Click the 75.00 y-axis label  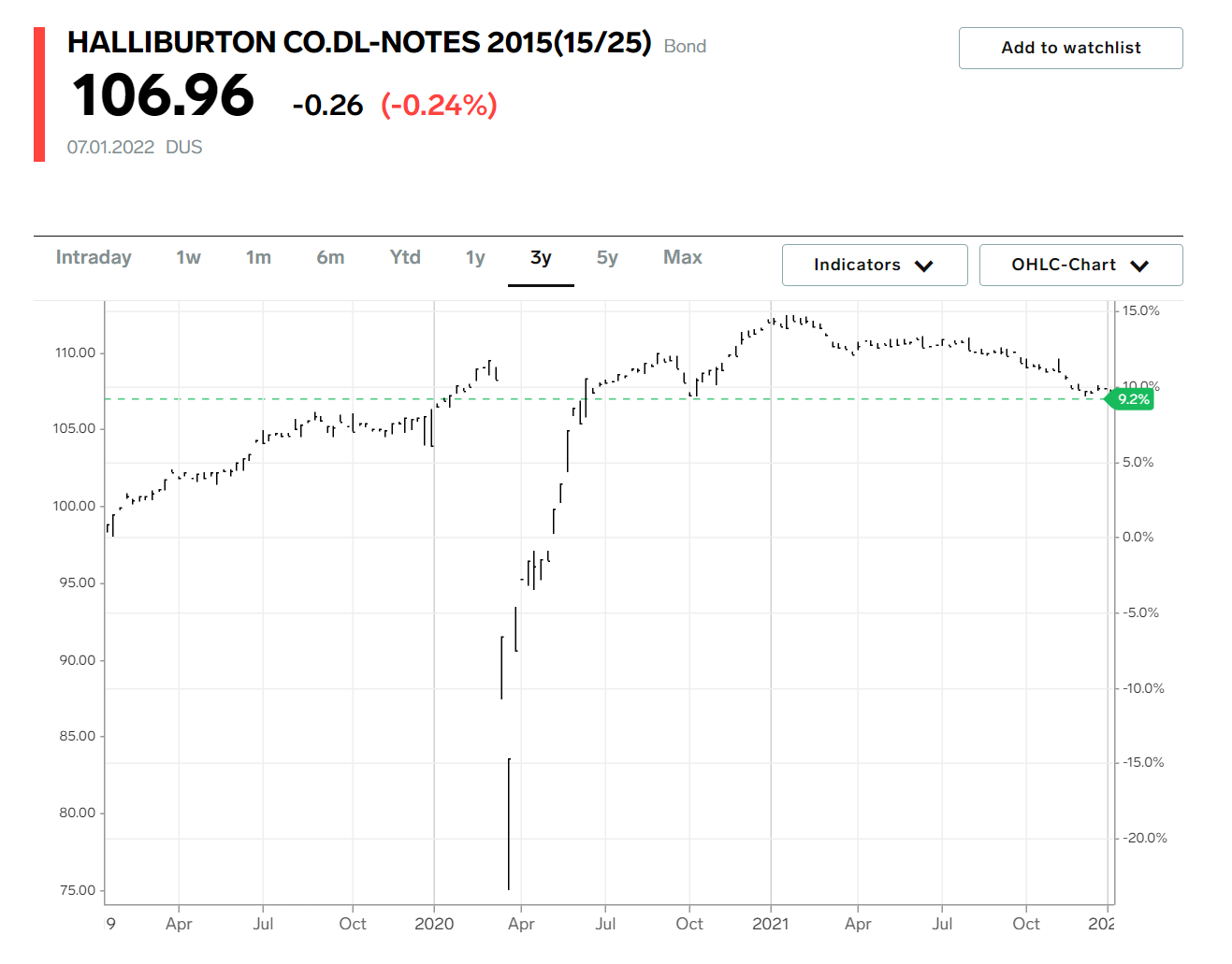pos(78,890)
